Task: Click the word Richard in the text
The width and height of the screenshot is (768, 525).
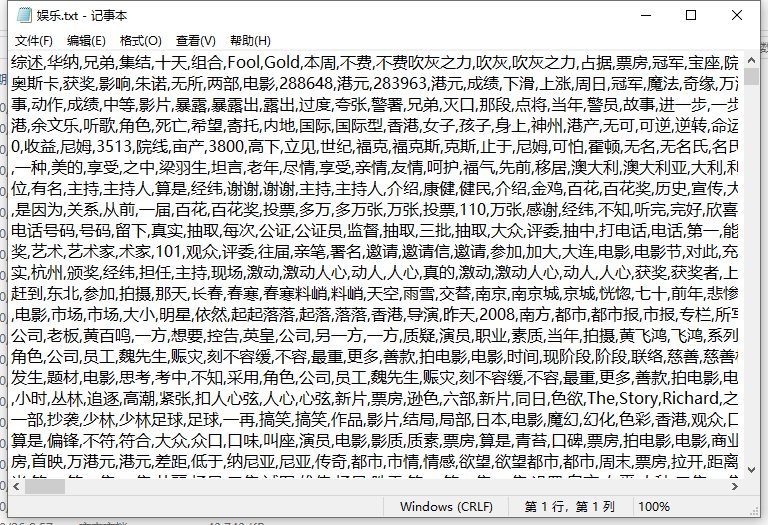Action: point(690,399)
